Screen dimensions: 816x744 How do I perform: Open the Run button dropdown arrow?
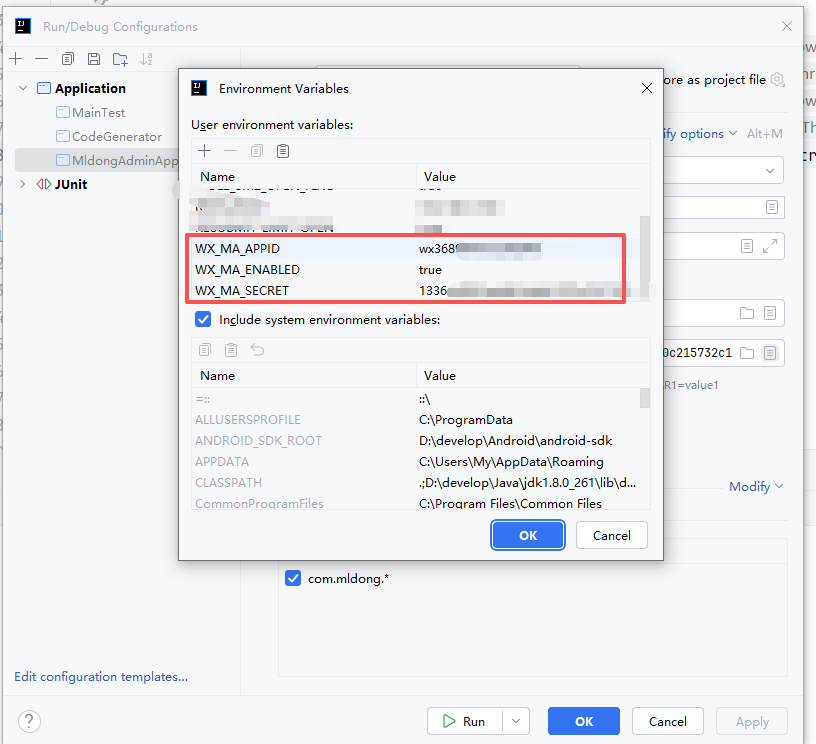(x=516, y=721)
